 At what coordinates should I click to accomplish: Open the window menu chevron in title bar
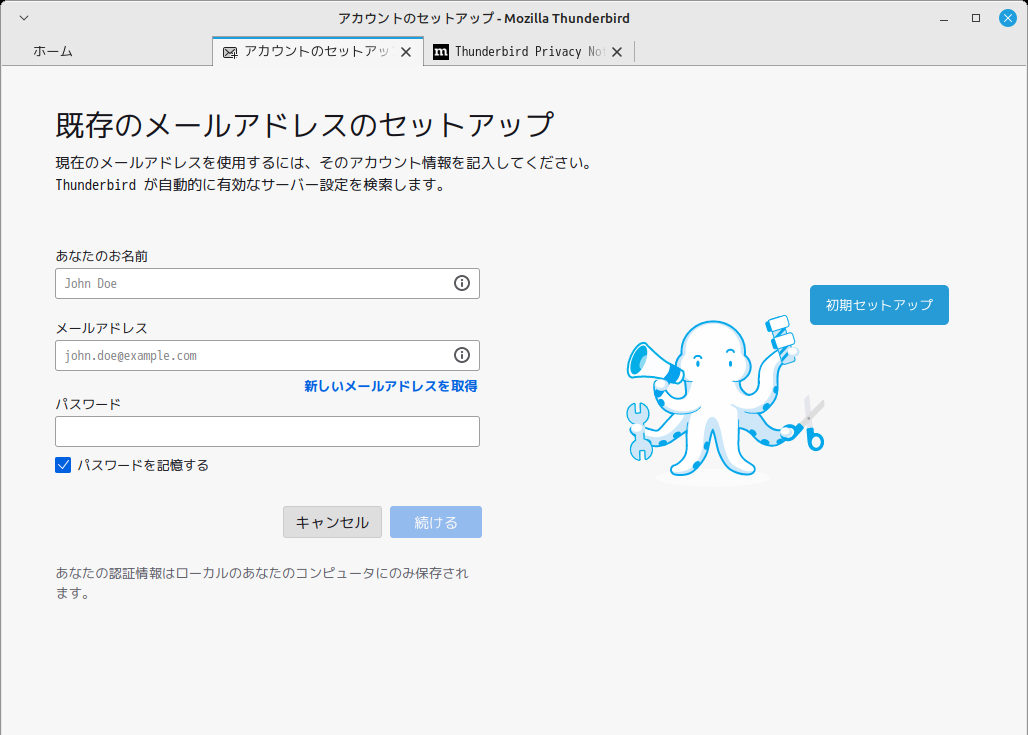tap(24, 18)
